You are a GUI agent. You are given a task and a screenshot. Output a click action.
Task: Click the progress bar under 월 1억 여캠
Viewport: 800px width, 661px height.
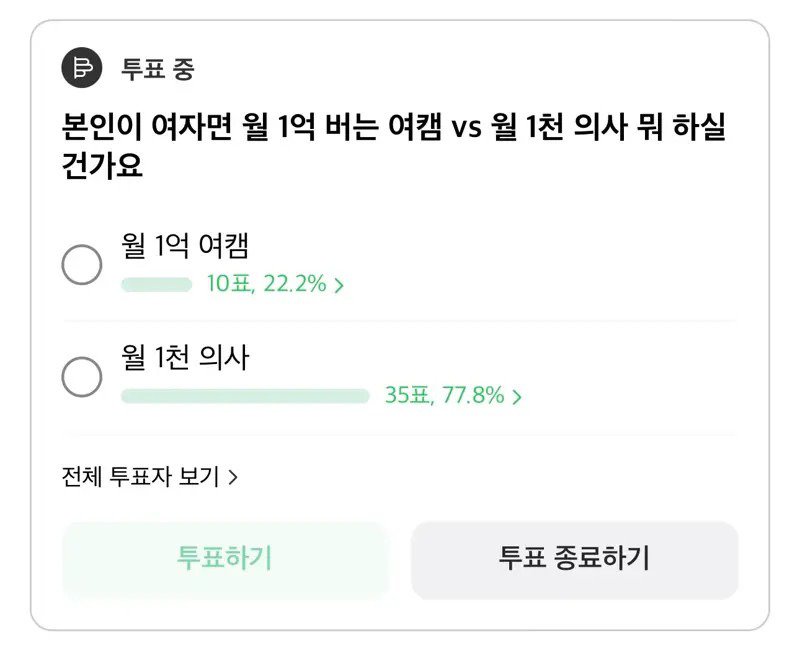tap(155, 285)
